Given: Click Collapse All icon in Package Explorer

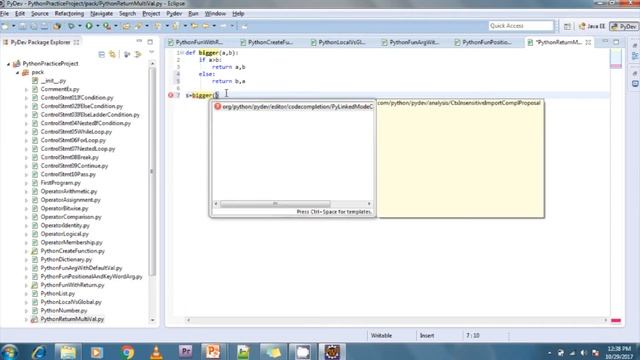Looking at the screenshot, I should pos(102,54).
